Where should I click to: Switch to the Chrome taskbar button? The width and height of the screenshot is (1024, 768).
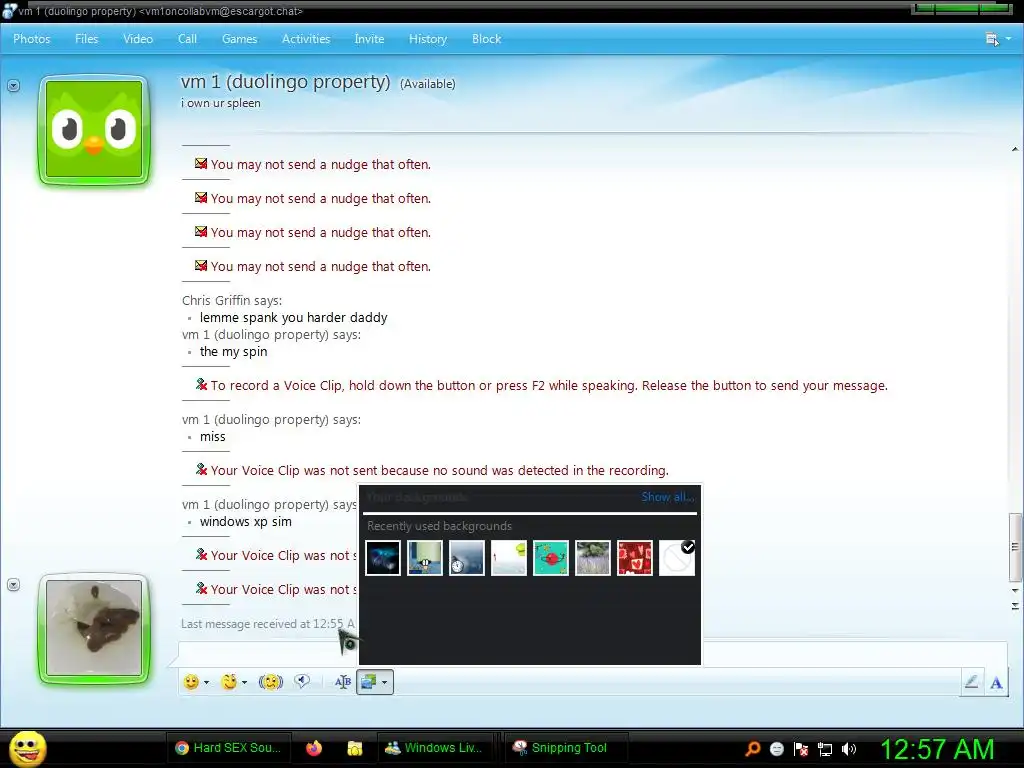coord(229,748)
